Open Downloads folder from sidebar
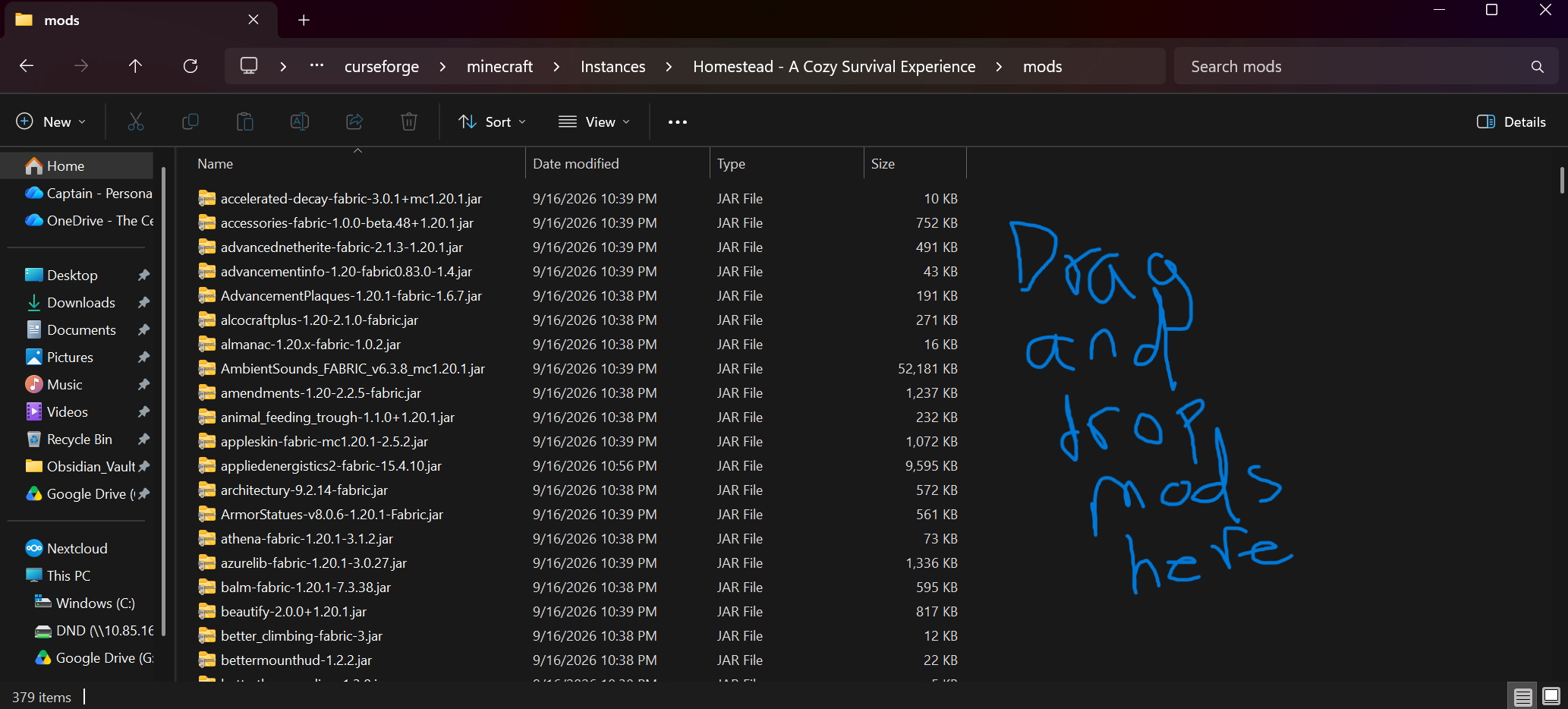Viewport: 1568px width, 709px height. (x=81, y=302)
